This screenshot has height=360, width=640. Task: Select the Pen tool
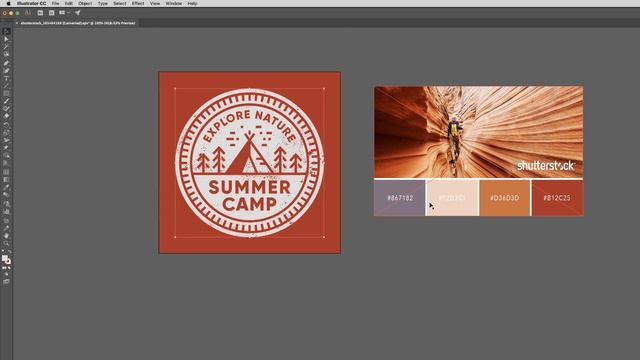point(6,63)
